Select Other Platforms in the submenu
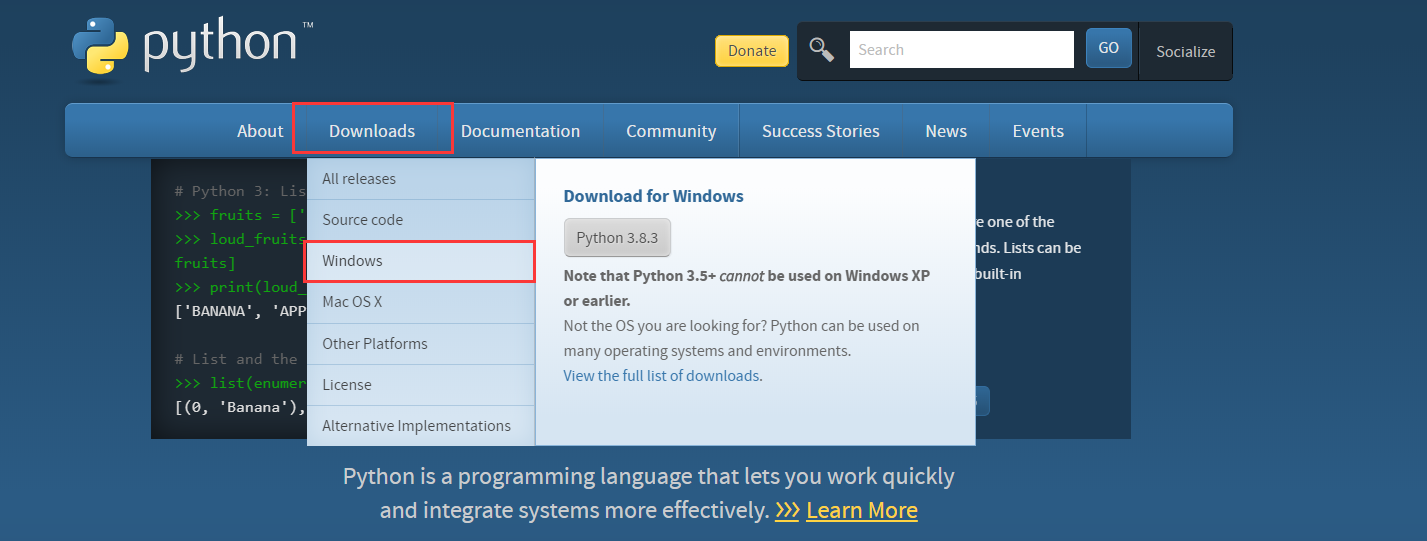The image size is (1427, 541). point(375,344)
